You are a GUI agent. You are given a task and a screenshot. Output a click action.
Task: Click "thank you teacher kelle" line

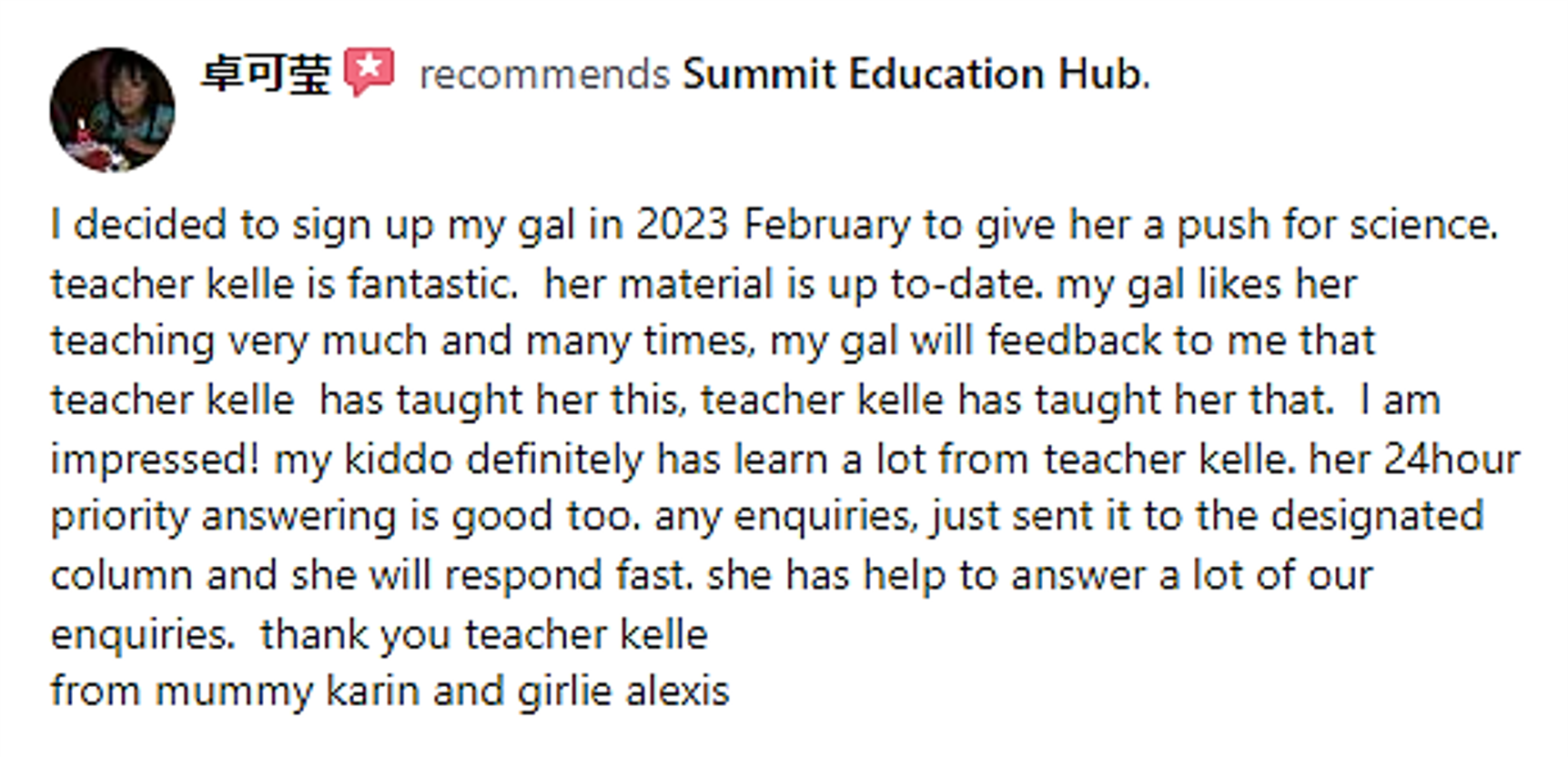pos(483,634)
